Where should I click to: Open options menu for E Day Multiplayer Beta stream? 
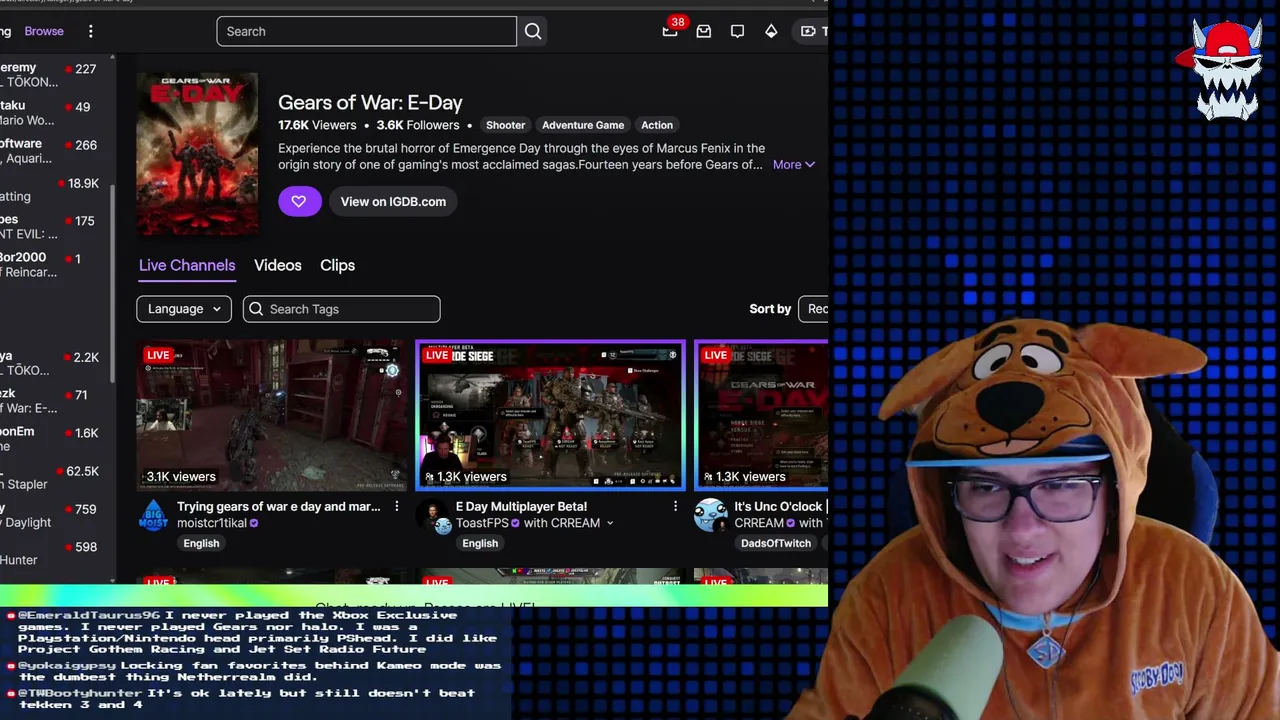pyautogui.click(x=675, y=506)
